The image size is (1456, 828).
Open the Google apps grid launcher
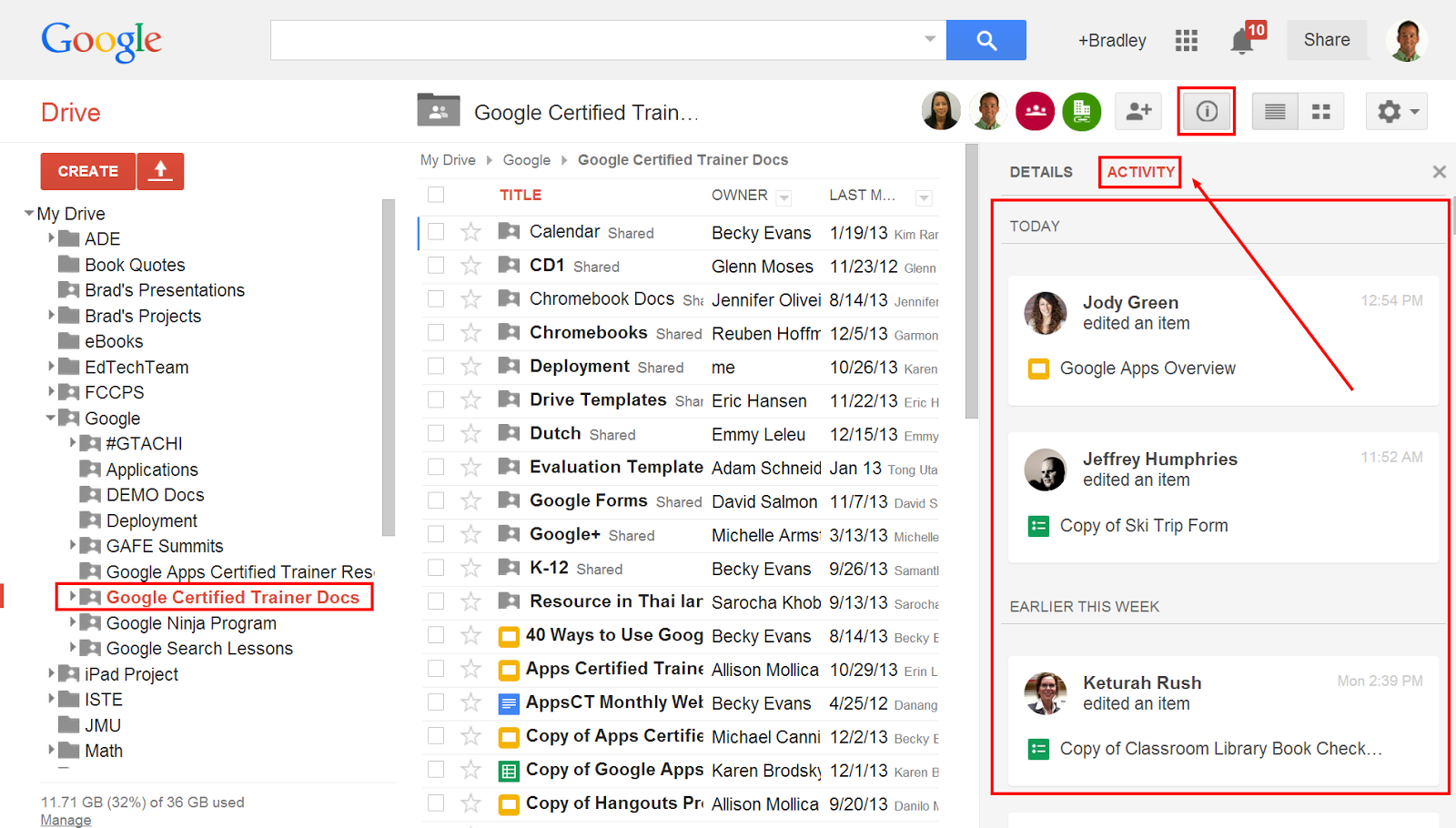pyautogui.click(x=1186, y=40)
